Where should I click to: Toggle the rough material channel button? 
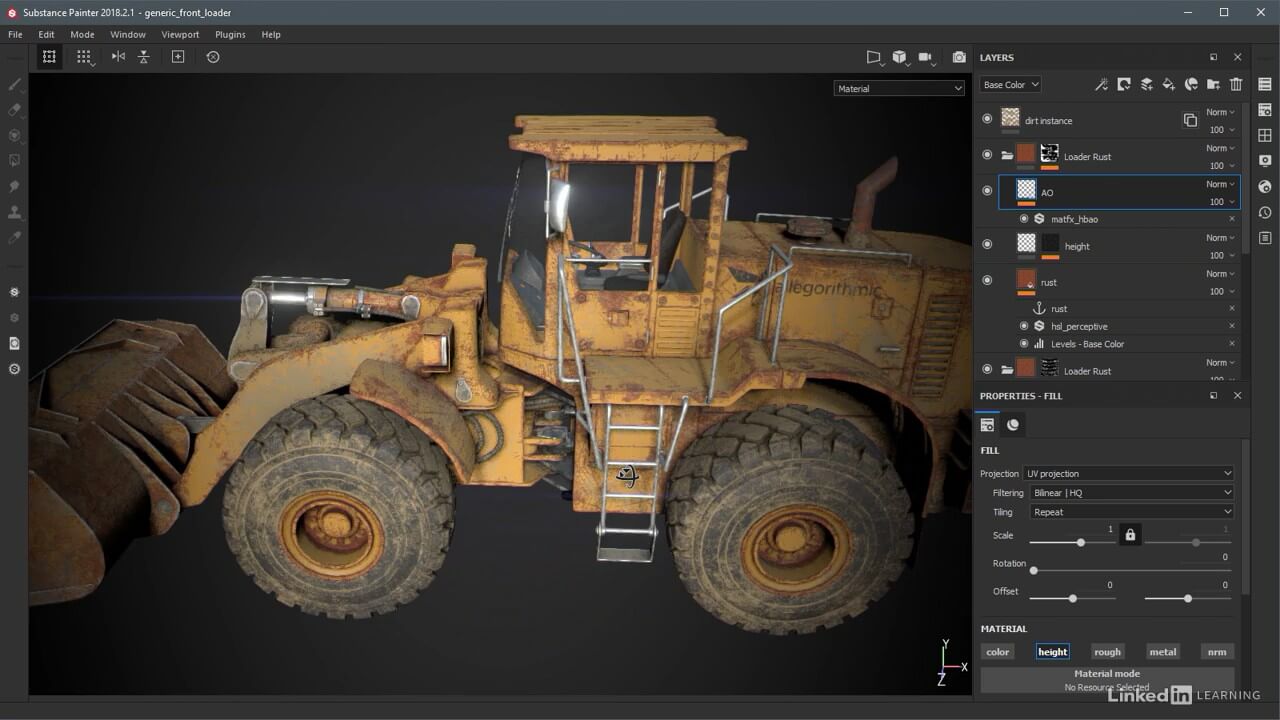click(x=1107, y=652)
